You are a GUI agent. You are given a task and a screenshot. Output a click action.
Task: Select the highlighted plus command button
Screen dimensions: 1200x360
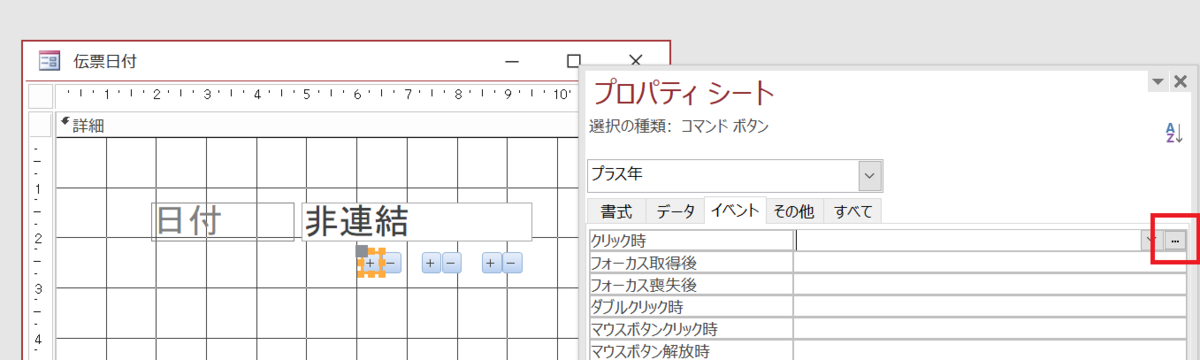[371, 263]
